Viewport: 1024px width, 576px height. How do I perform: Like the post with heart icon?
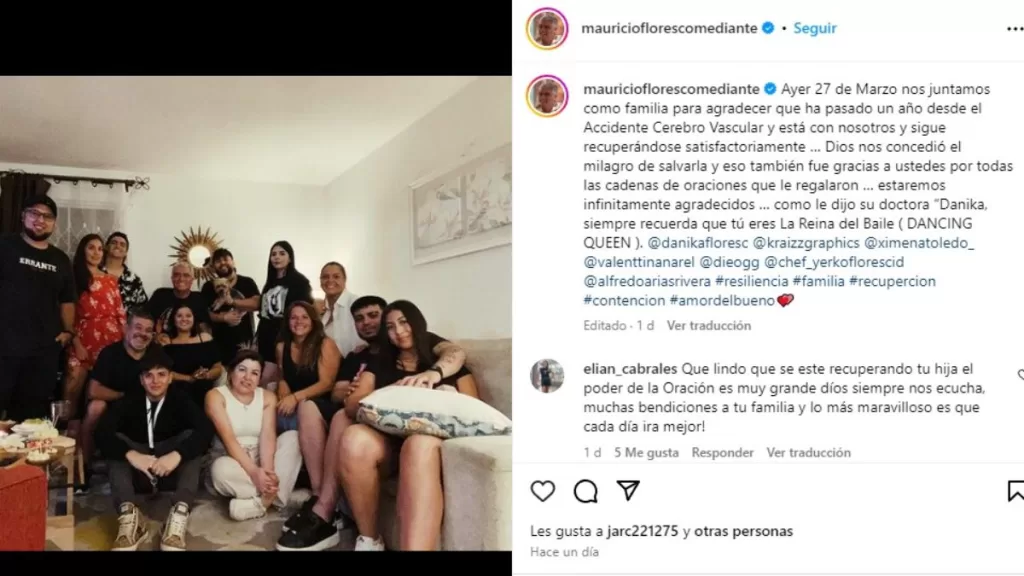[x=543, y=491]
